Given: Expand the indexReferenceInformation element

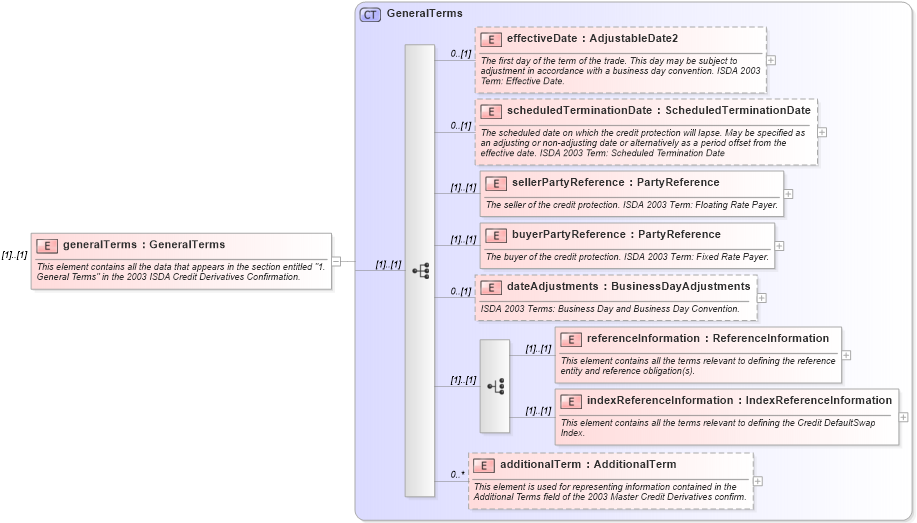Looking at the screenshot, I should point(904,417).
